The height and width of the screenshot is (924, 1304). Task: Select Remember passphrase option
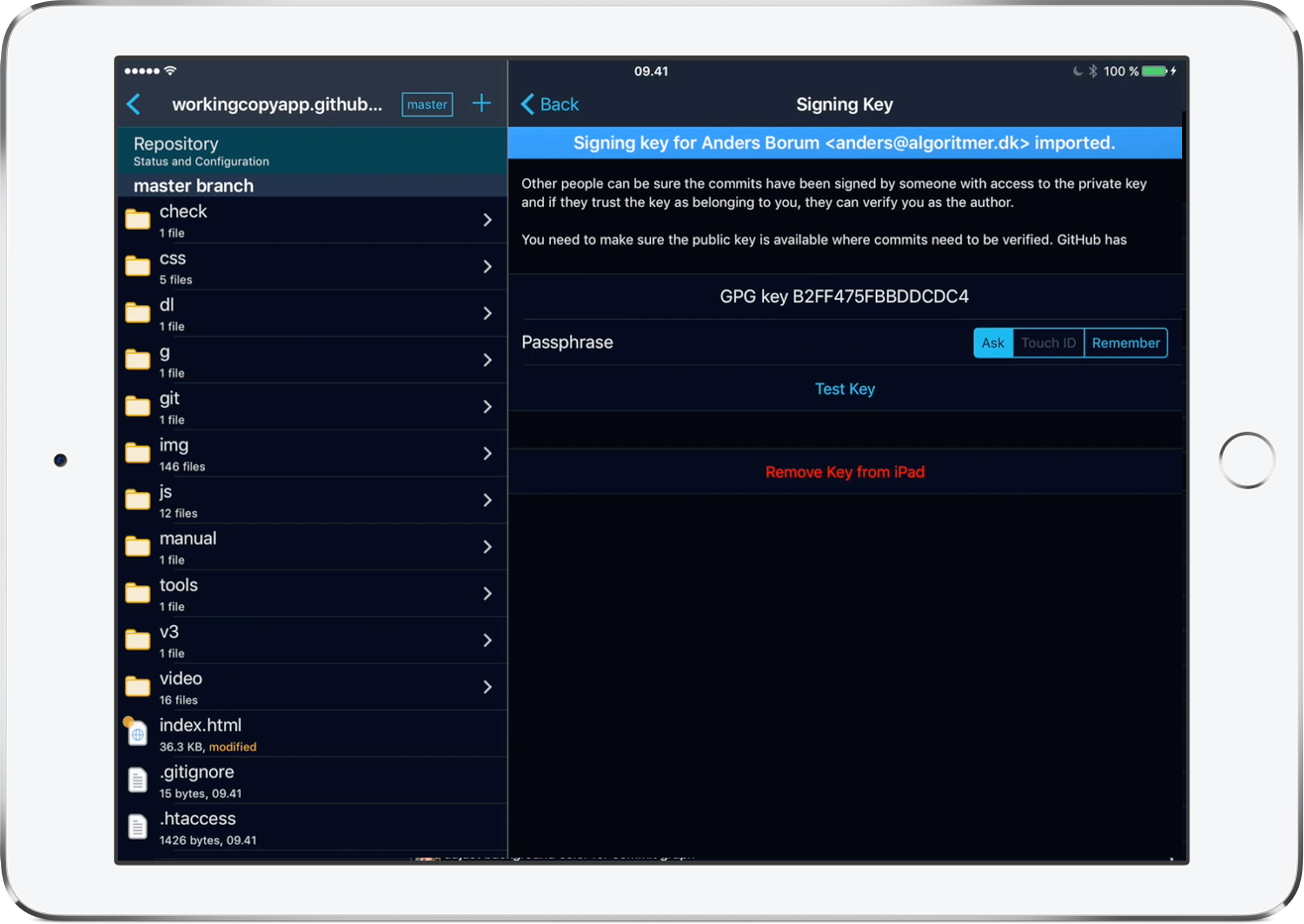(x=1126, y=343)
